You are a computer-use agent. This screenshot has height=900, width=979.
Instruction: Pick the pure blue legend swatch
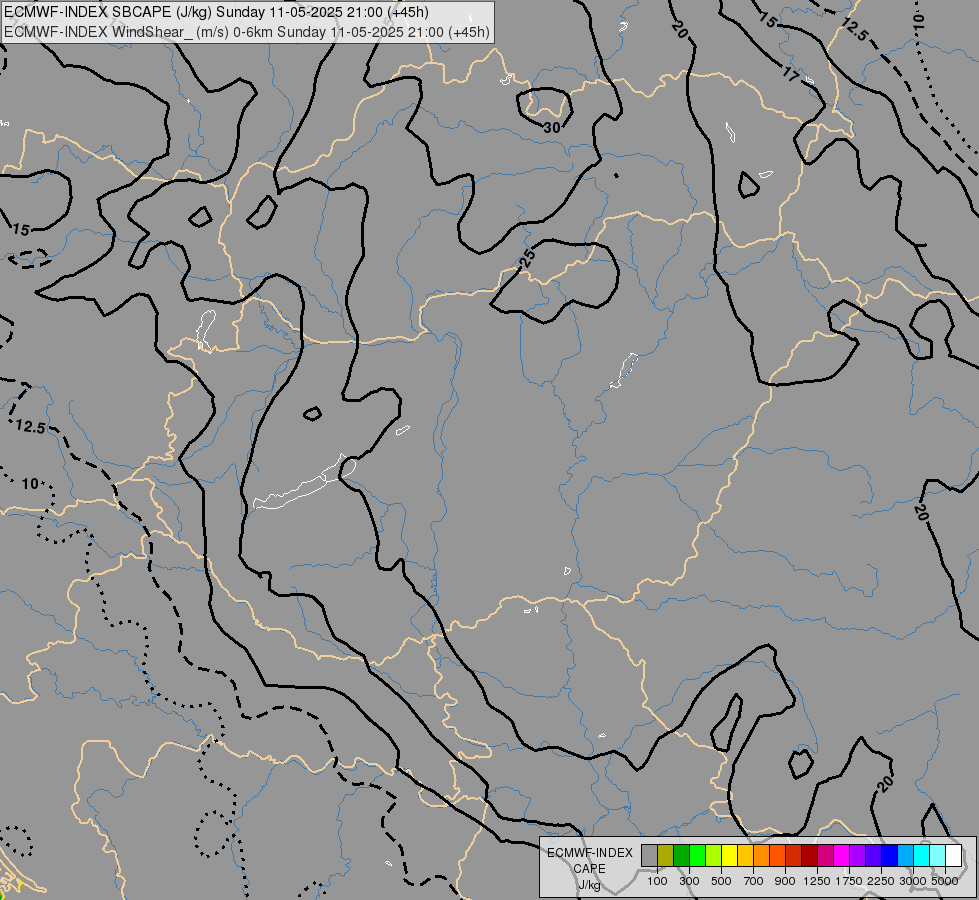point(889,856)
